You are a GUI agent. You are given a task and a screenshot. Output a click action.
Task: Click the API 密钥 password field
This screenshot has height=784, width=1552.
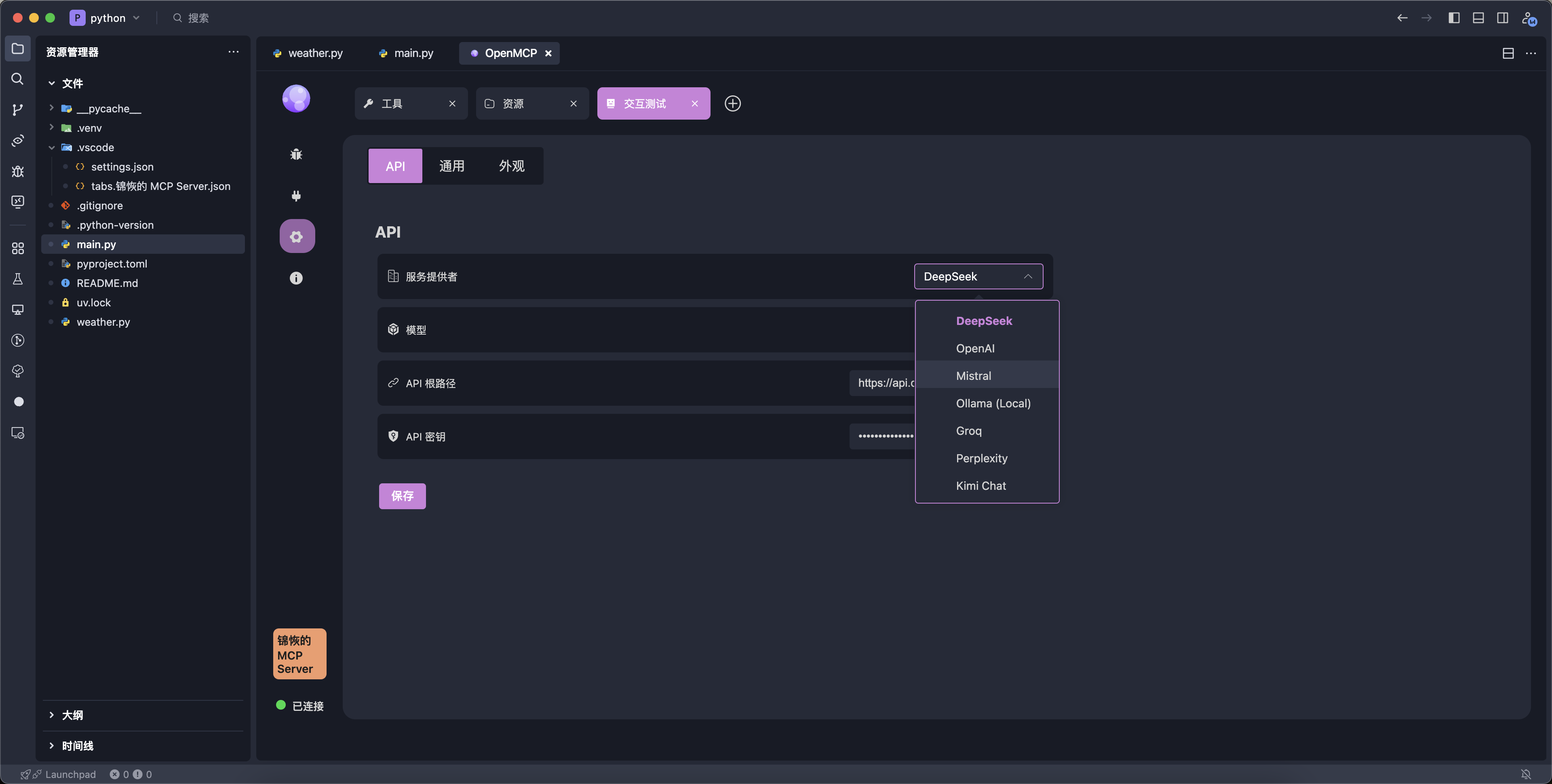883,436
